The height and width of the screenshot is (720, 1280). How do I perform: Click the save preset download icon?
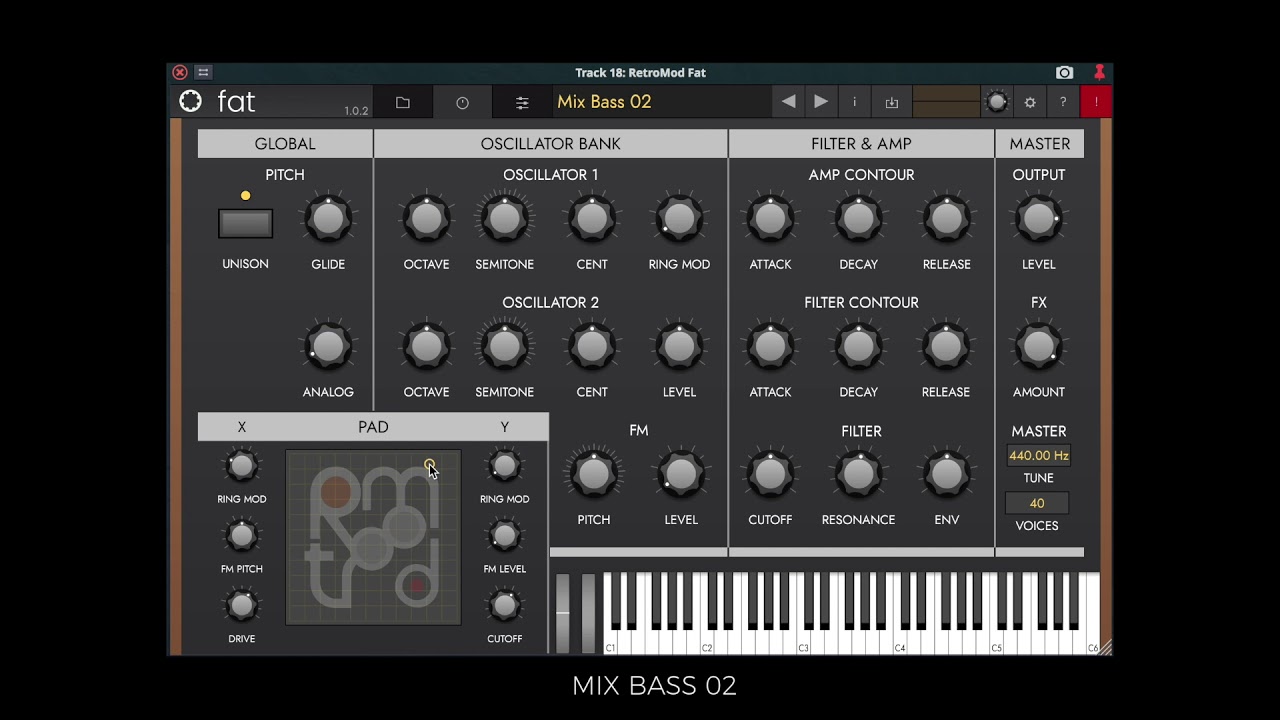tap(891, 102)
